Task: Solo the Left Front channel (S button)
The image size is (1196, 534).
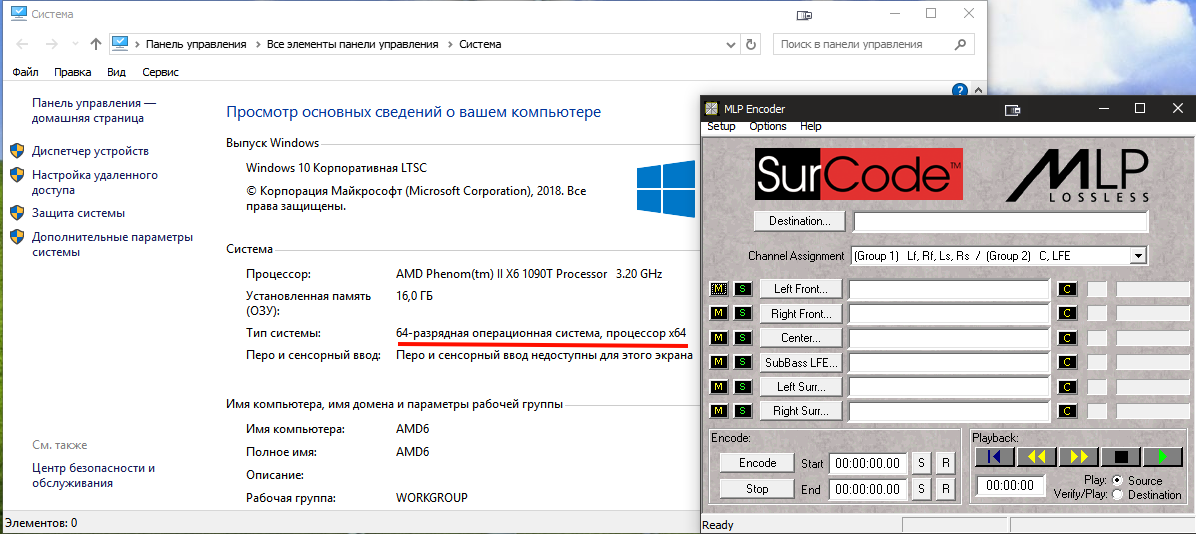Action: (742, 289)
